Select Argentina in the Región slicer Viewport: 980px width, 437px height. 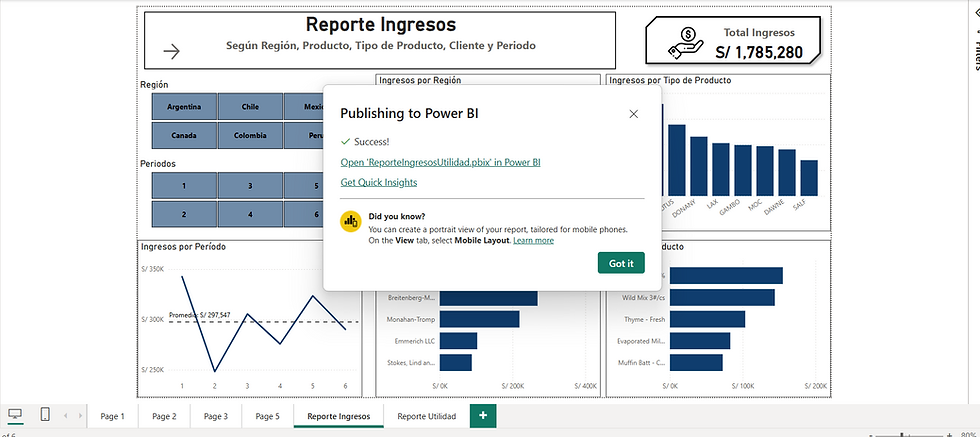tap(184, 106)
